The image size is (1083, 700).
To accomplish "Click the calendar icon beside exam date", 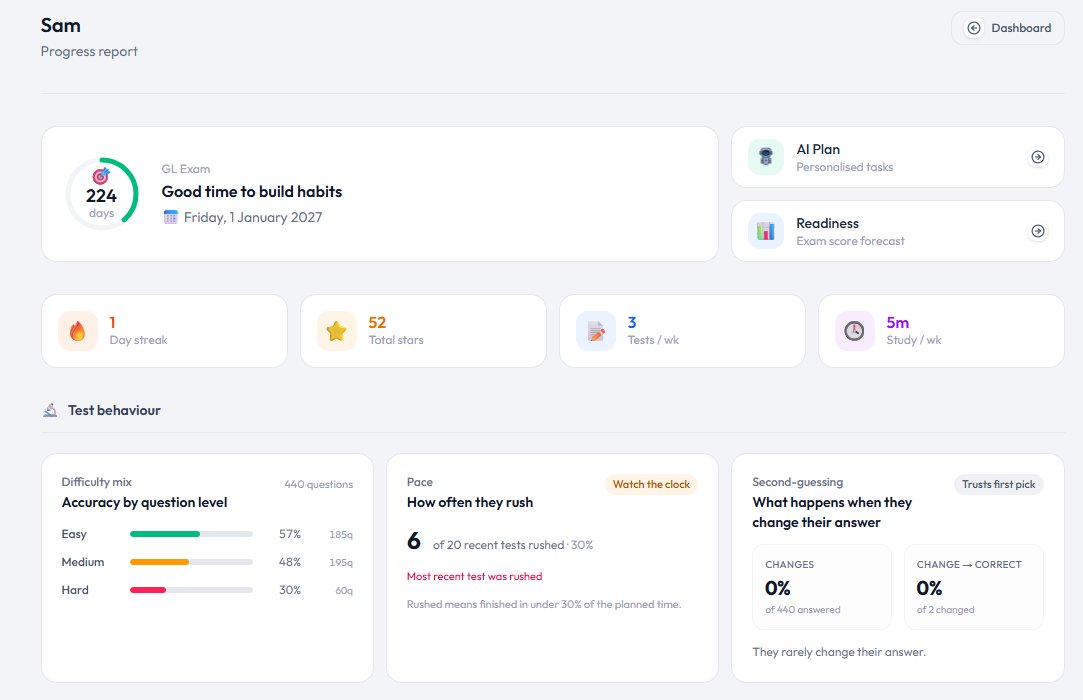I will [x=170, y=217].
